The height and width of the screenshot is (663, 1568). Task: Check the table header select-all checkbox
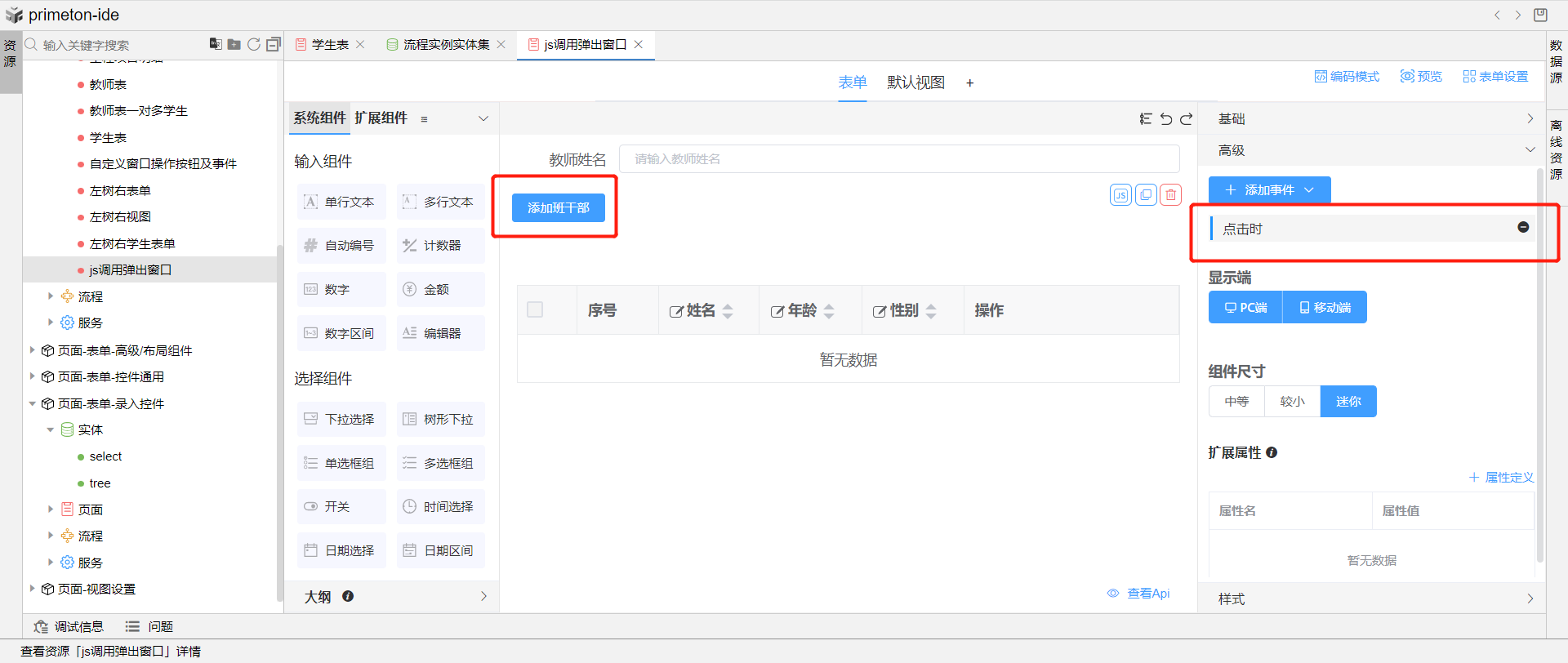tap(535, 309)
